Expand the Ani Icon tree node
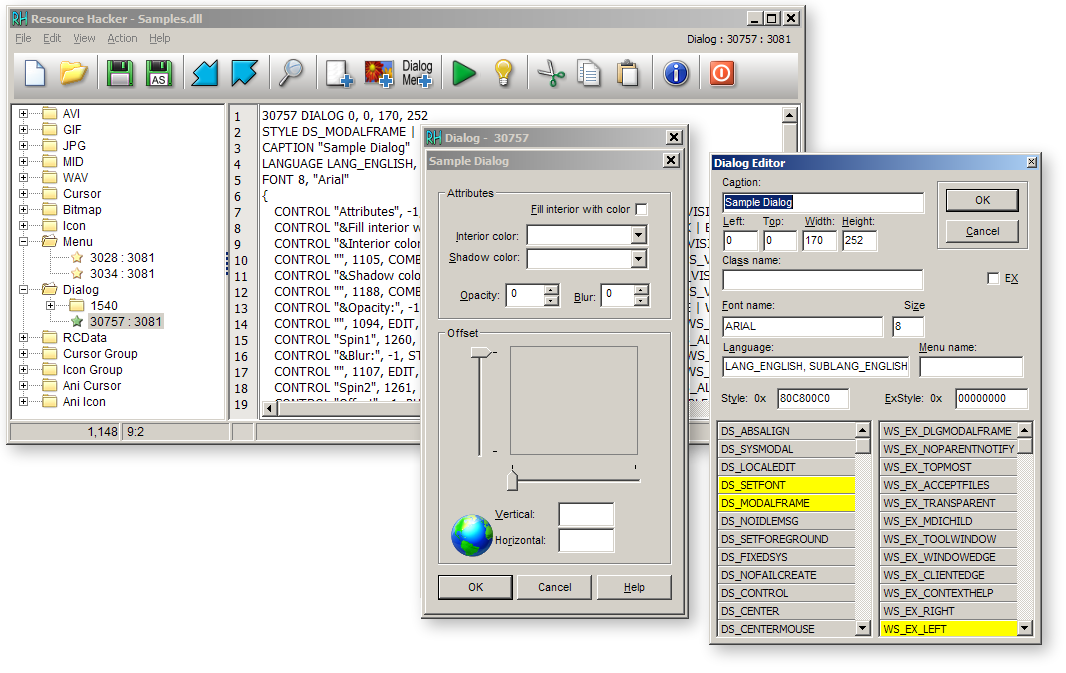This screenshot has width=1066, height=673. coord(24,402)
